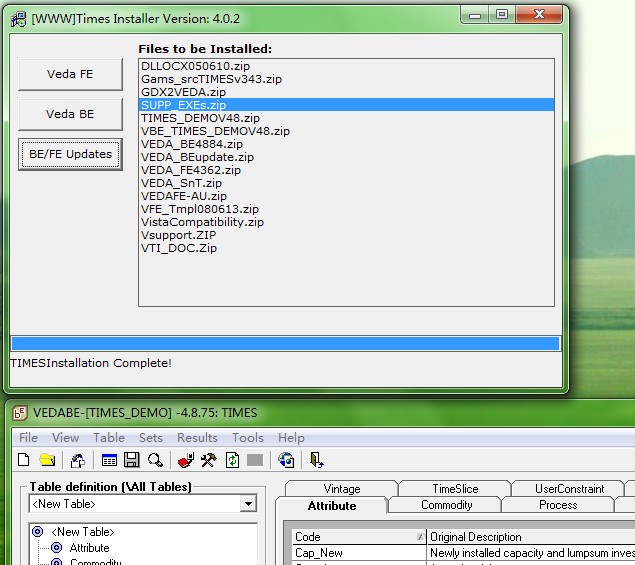Image resolution: width=635 pixels, height=565 pixels.
Task: Open the yellow folder icon in VEDABE toolbar
Action: tap(47, 460)
